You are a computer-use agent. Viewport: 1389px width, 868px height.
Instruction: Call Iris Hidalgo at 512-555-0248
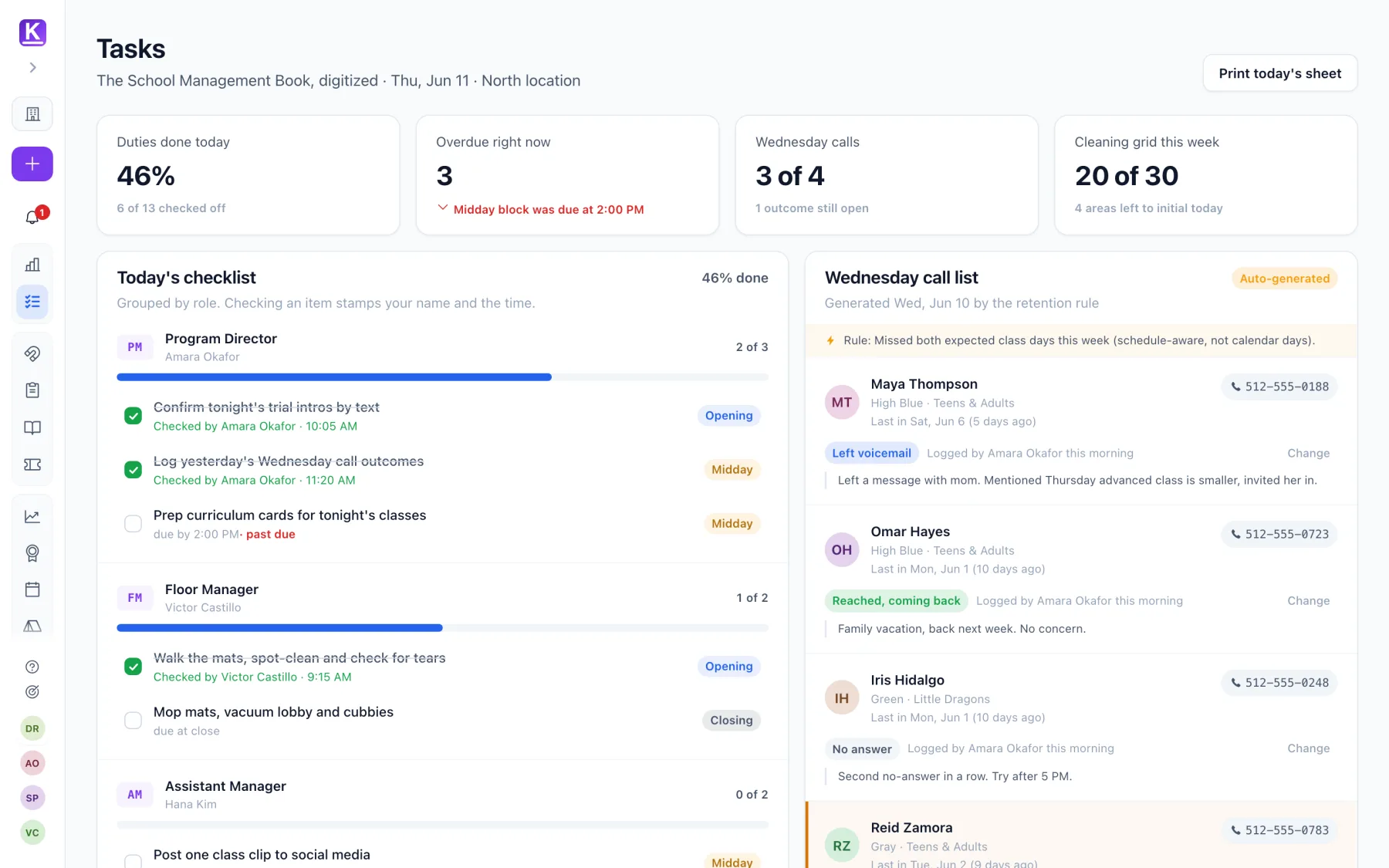1279,683
